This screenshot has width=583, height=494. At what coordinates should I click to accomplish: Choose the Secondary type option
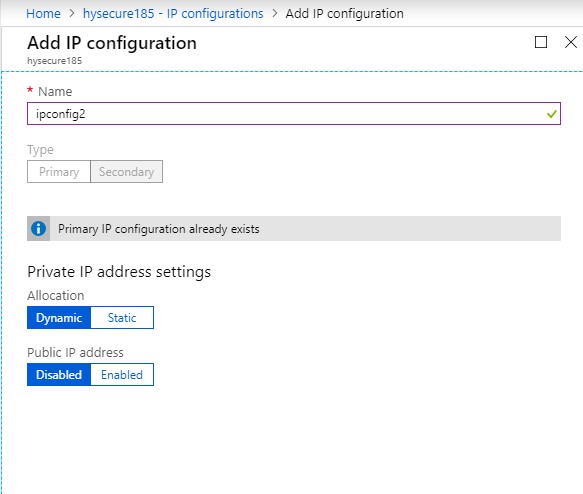tap(126, 171)
